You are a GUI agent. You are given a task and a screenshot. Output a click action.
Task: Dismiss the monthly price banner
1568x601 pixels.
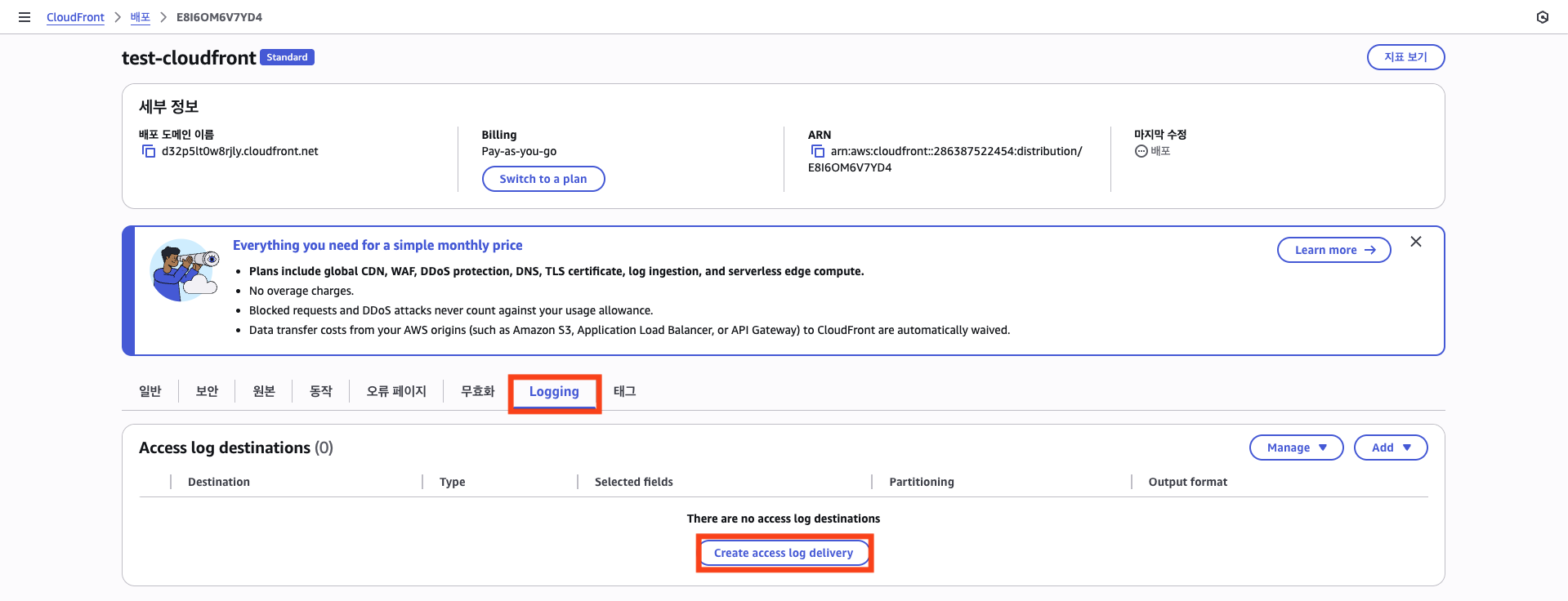click(x=1415, y=242)
